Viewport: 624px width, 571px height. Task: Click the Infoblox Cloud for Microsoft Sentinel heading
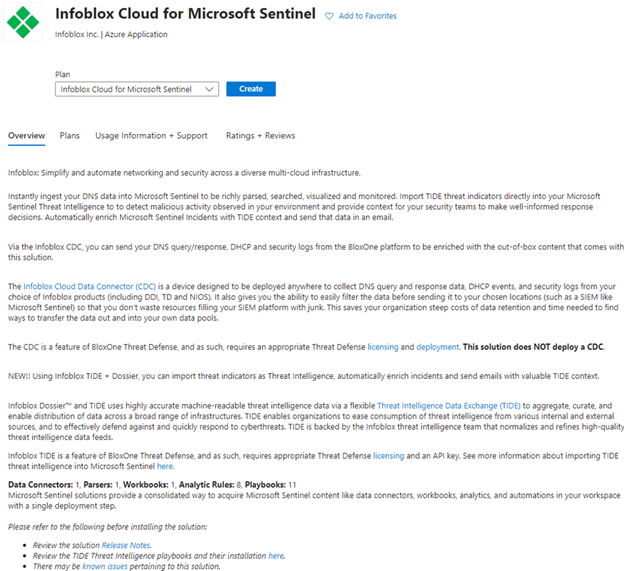tap(185, 15)
